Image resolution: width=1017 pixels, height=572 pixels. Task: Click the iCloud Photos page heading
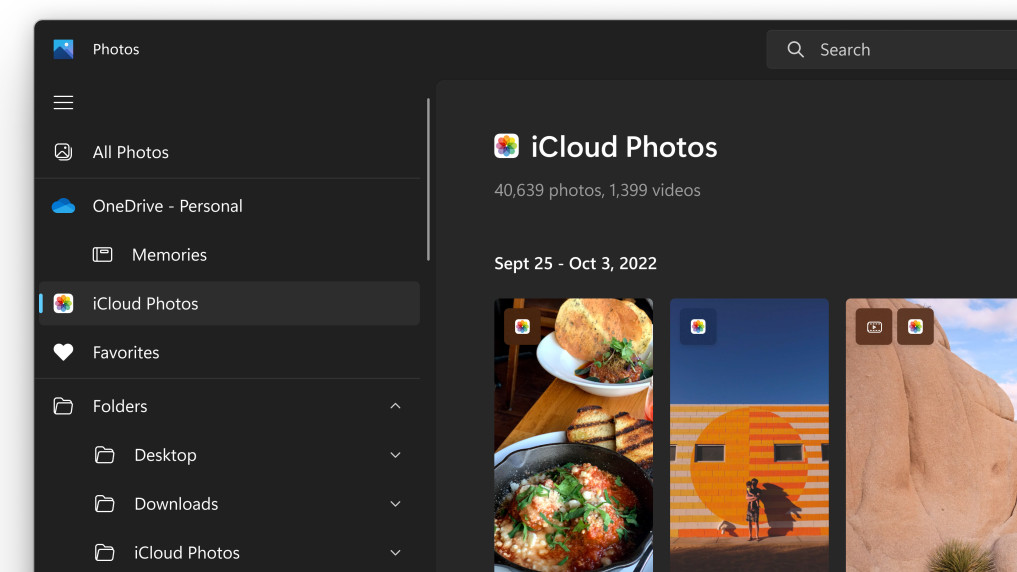point(624,147)
